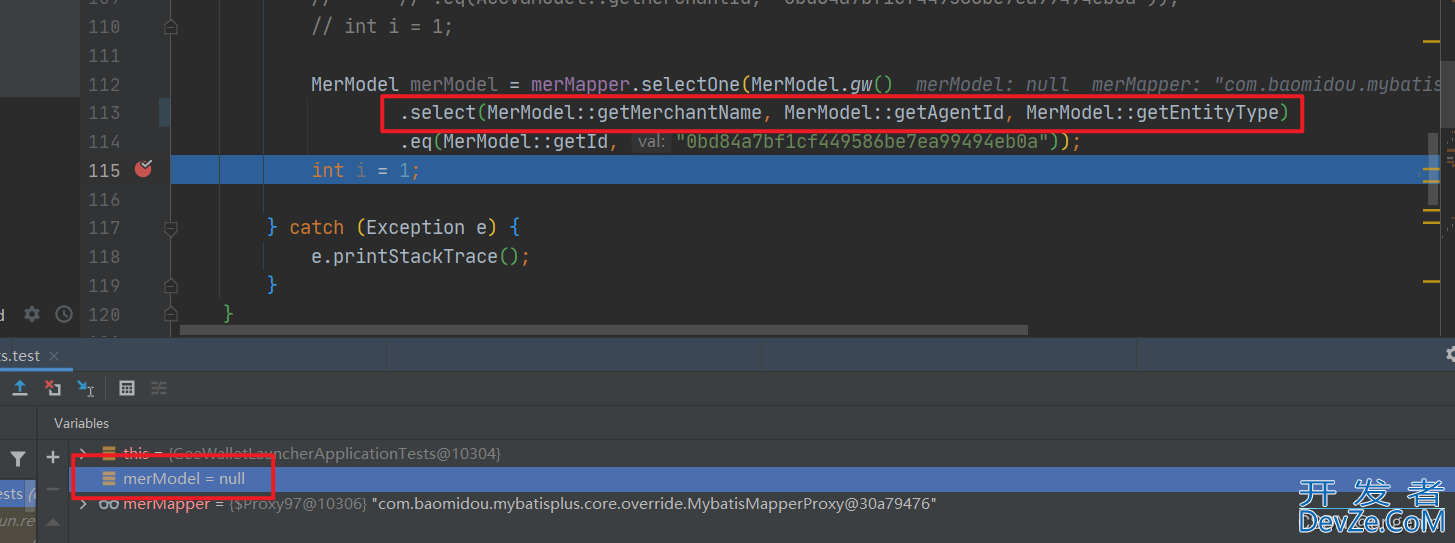This screenshot has width=1455, height=543.
Task: Select the merMapper proxy variable row
Action: click(761, 504)
